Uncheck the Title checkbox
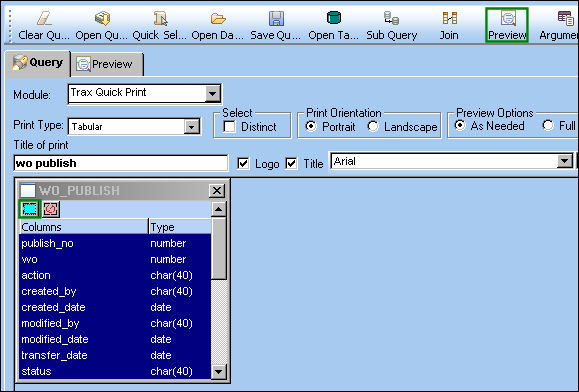Image resolution: width=579 pixels, height=392 pixels. 291,163
